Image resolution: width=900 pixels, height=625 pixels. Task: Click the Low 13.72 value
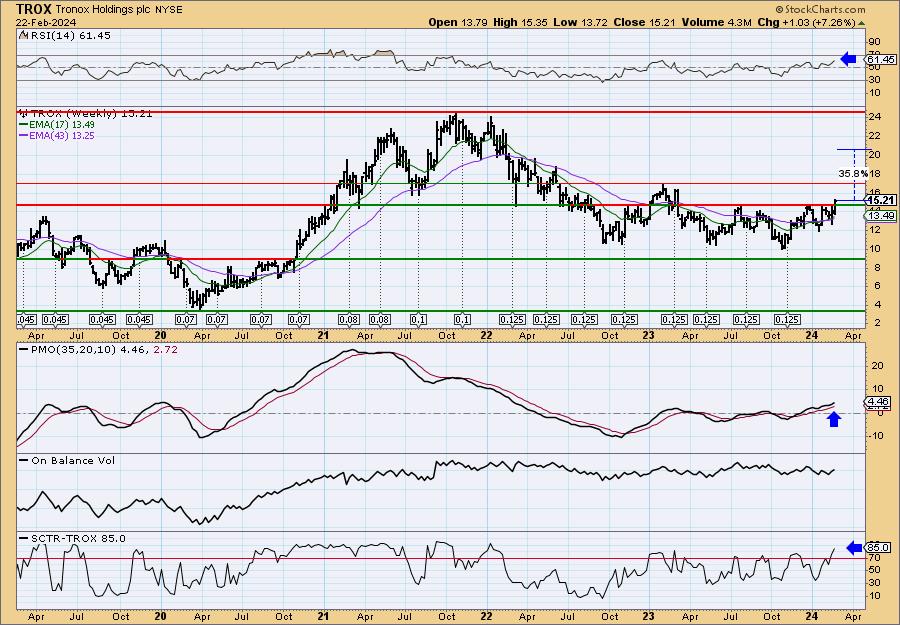pos(579,22)
